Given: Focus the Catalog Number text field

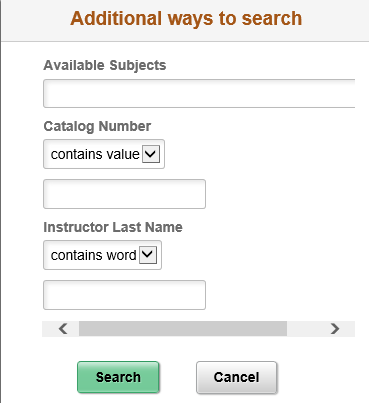Looking at the screenshot, I should (124, 194).
